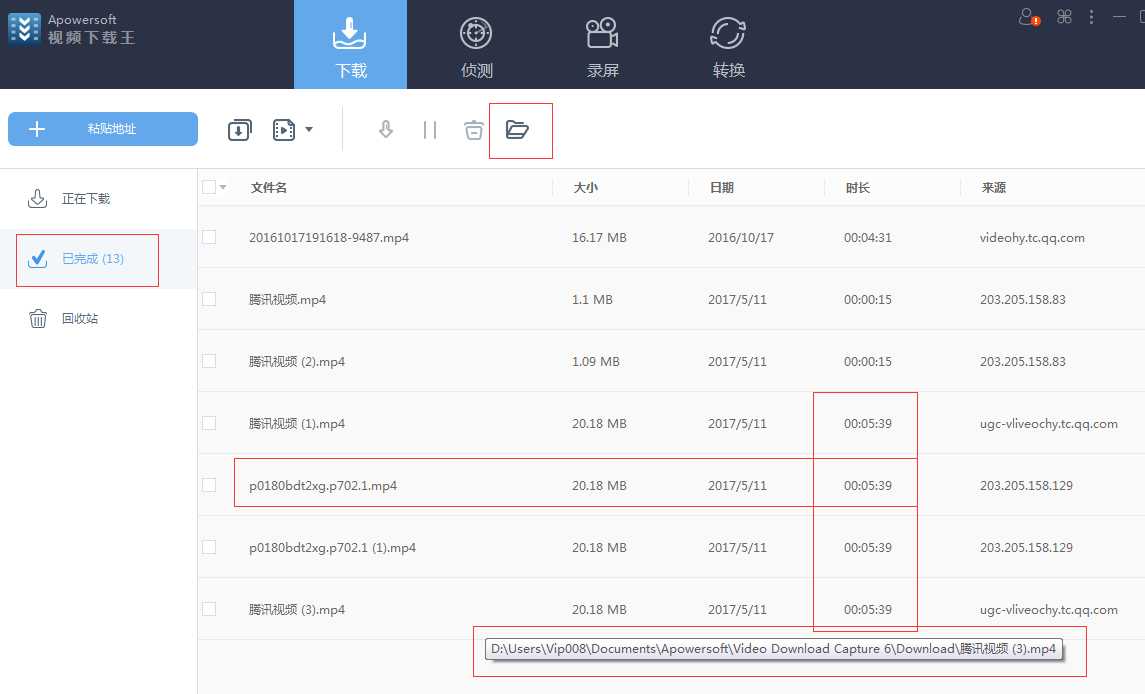Open the 下载 download tab
Viewport: 1145px width, 694px height.
pyautogui.click(x=351, y=45)
